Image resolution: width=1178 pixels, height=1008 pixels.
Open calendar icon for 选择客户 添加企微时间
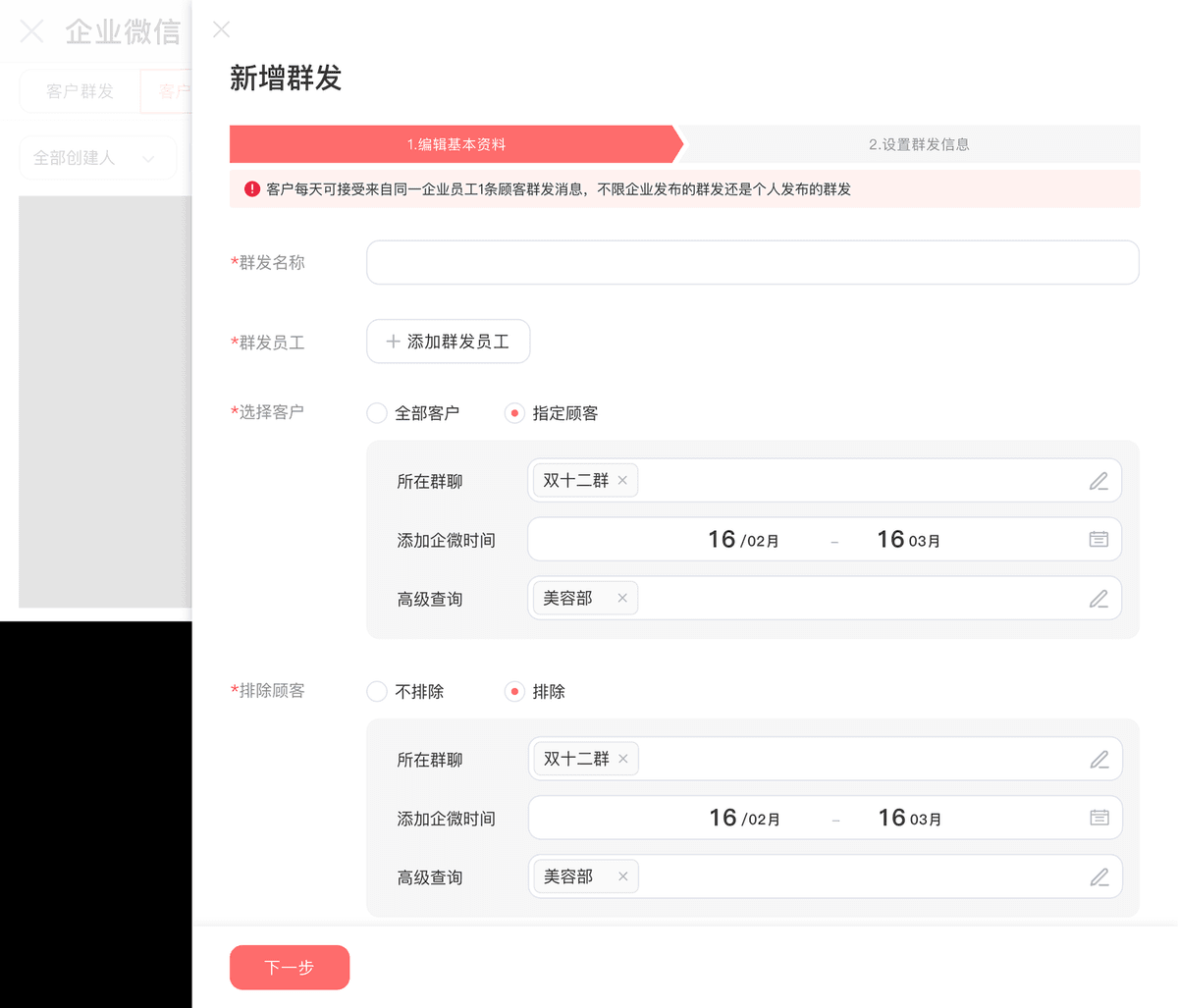1098,539
